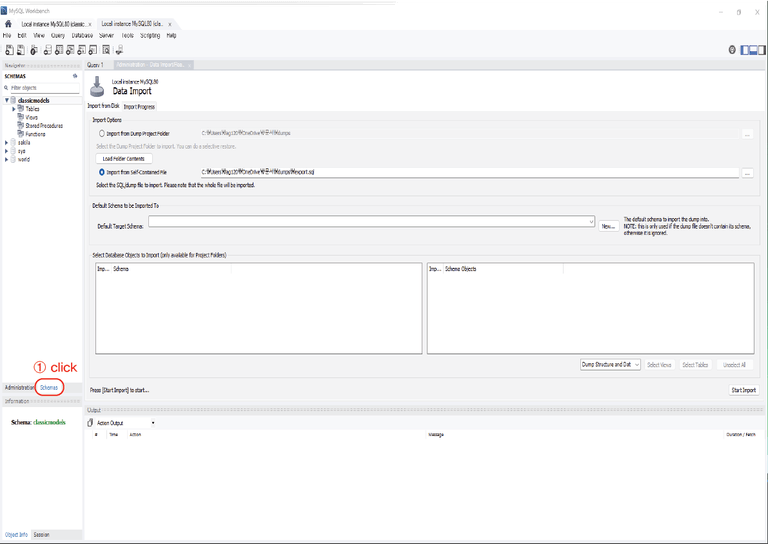The height and width of the screenshot is (544, 768).
Task: Click the Action Output clipboard icon
Action: [90, 423]
